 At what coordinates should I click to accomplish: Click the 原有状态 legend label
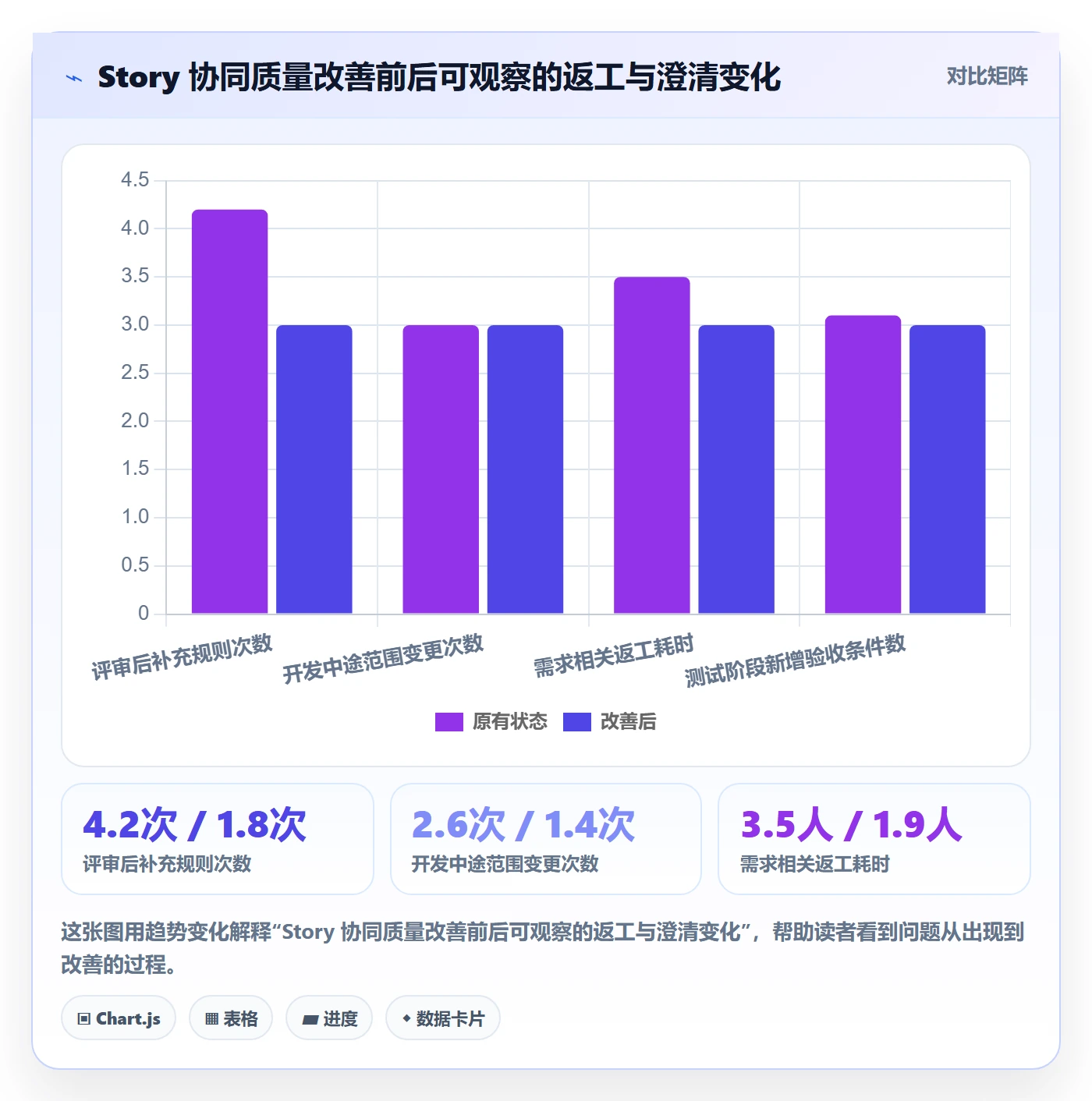[509, 721]
